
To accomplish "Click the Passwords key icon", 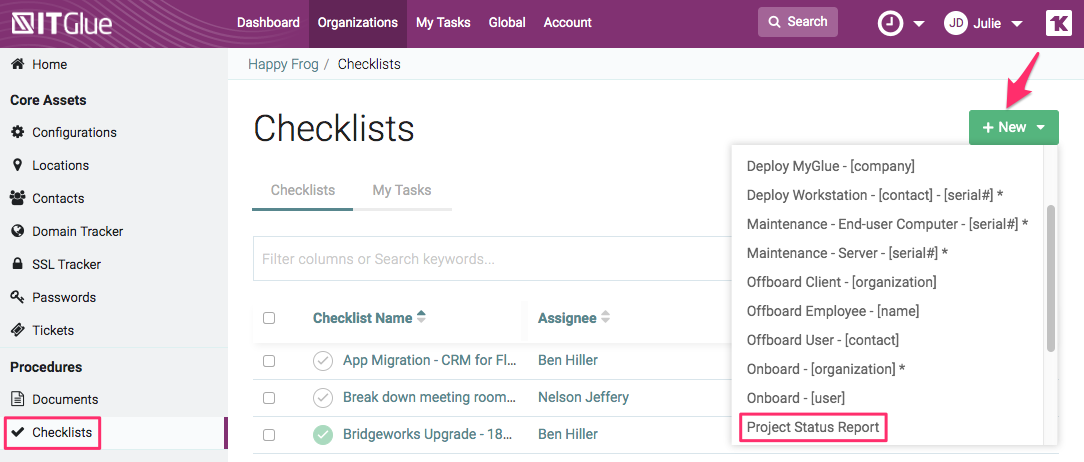I will click(x=17, y=297).
